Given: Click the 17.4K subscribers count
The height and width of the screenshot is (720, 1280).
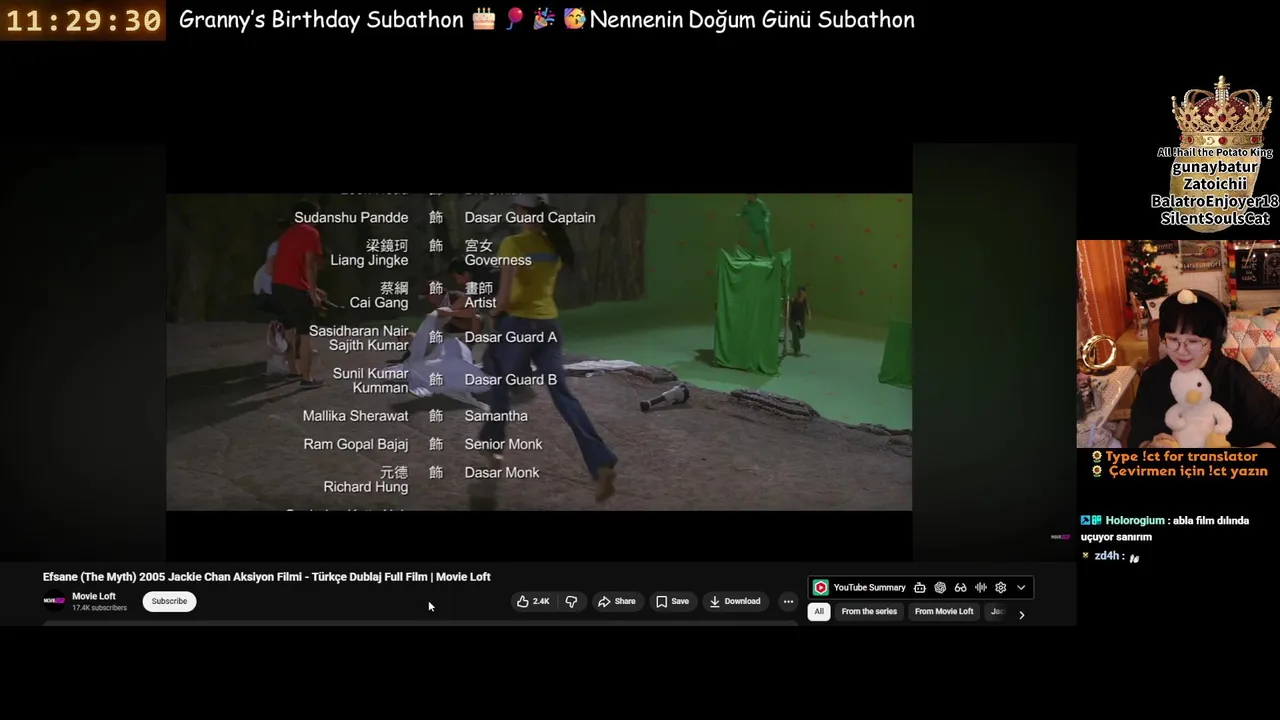Looking at the screenshot, I should [x=99, y=608].
